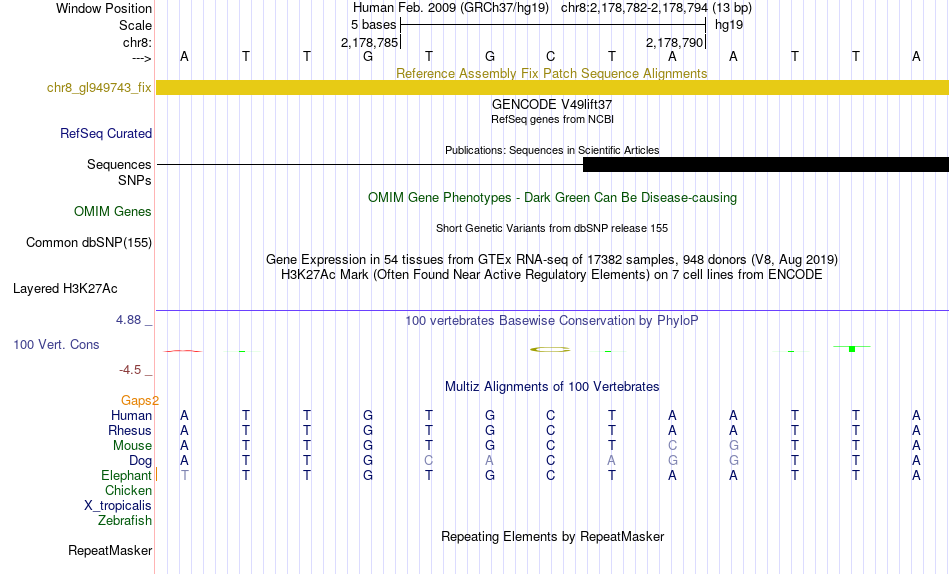Click the 5 bases scale bar

(x=553, y=25)
